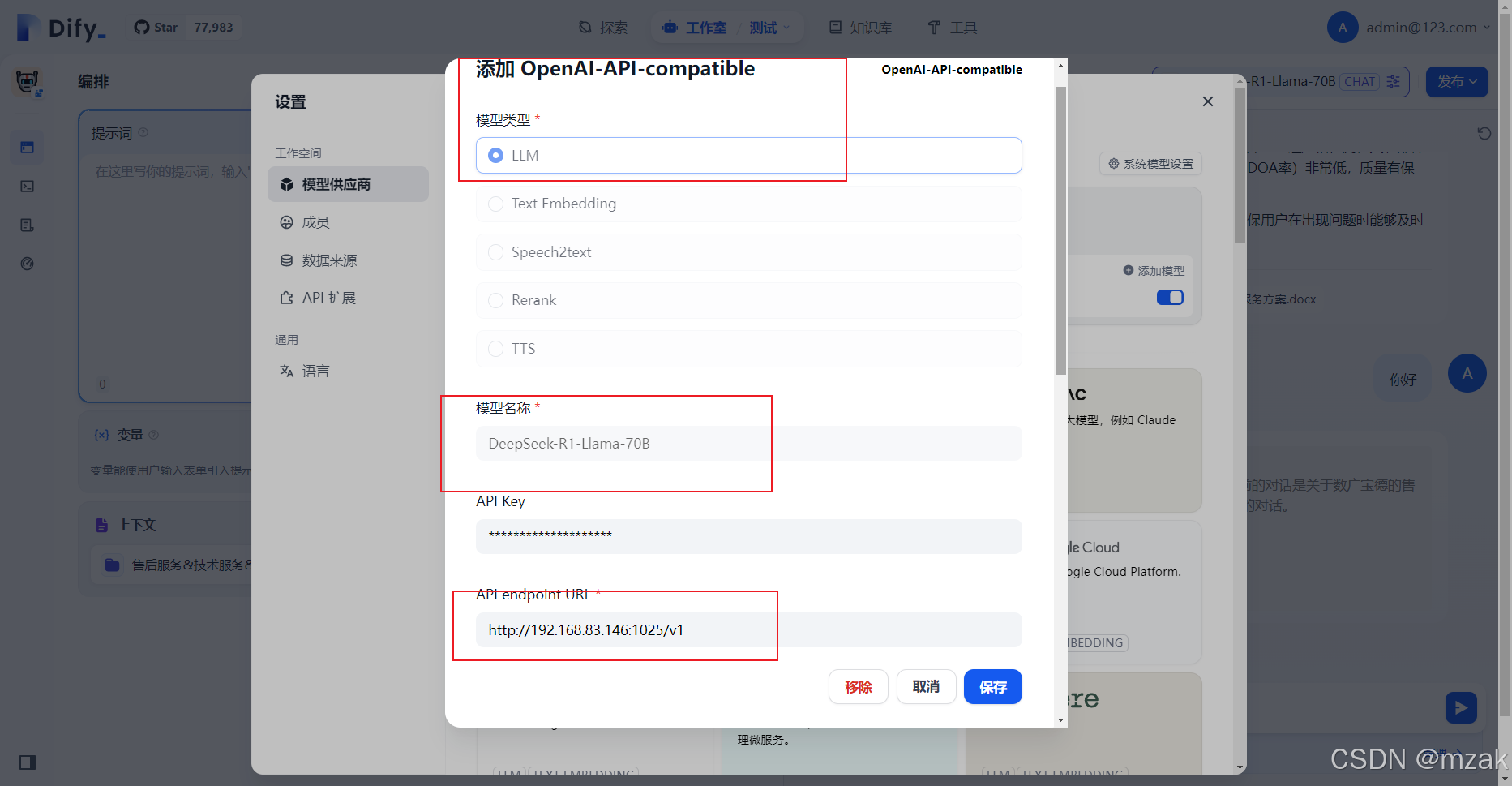Click the OpenAI-API-compatible provider label

coord(952,70)
